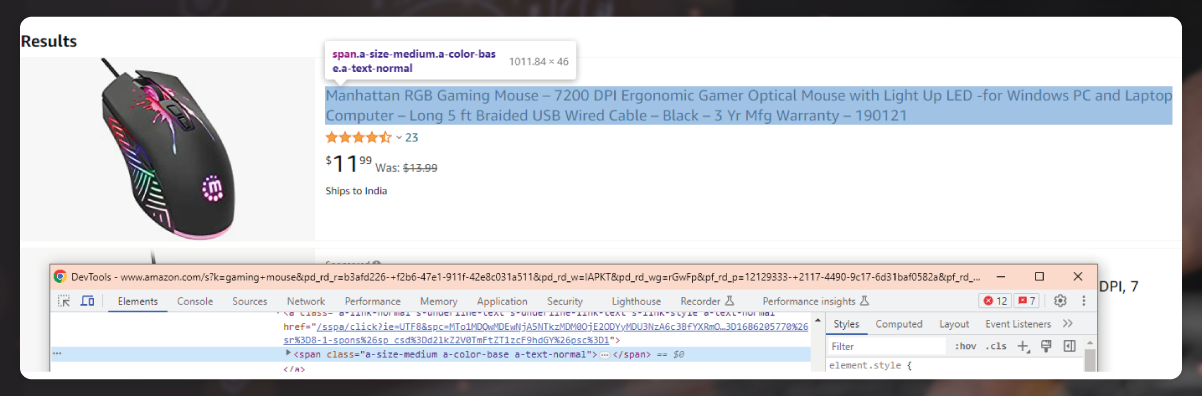Click the red errors count badge
The height and width of the screenshot is (396, 1202).
click(995, 301)
